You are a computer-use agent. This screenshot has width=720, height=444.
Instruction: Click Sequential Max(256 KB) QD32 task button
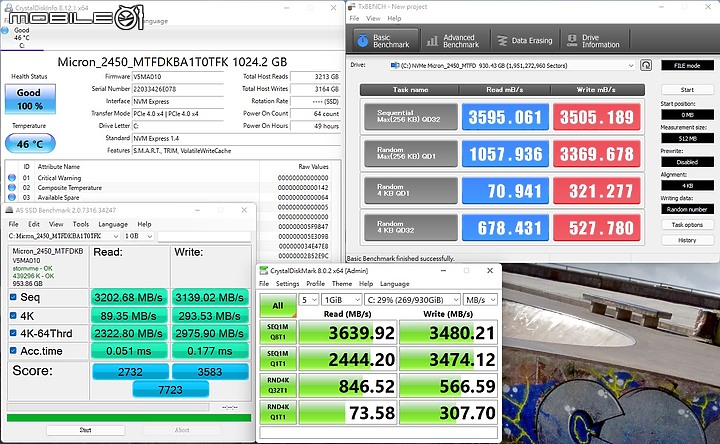[411, 117]
